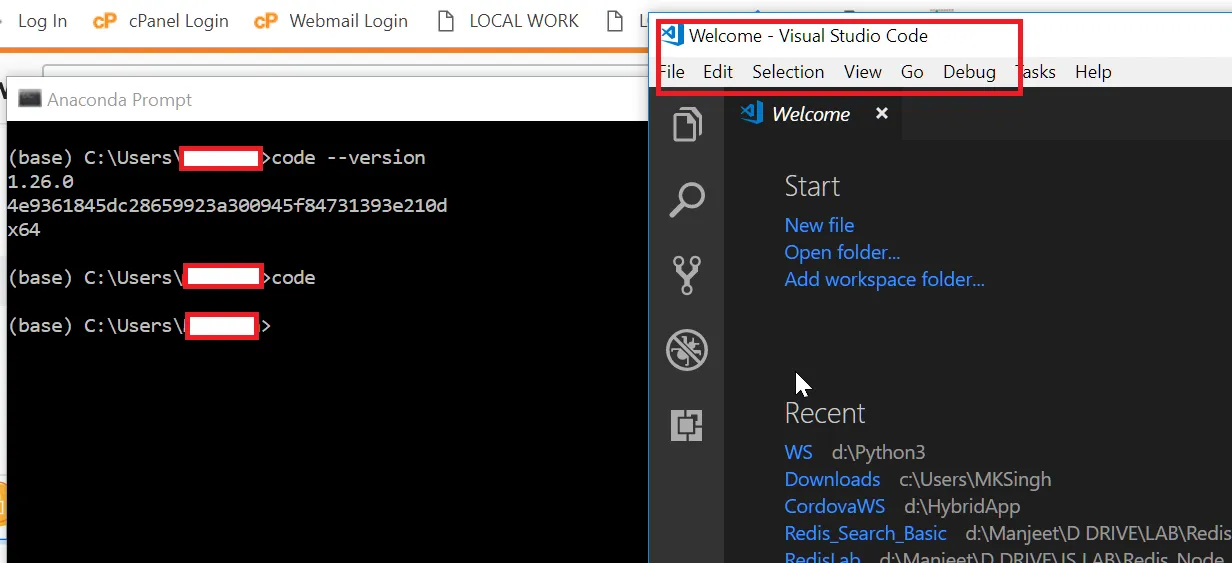Click the Open folder... link

[x=842, y=252]
